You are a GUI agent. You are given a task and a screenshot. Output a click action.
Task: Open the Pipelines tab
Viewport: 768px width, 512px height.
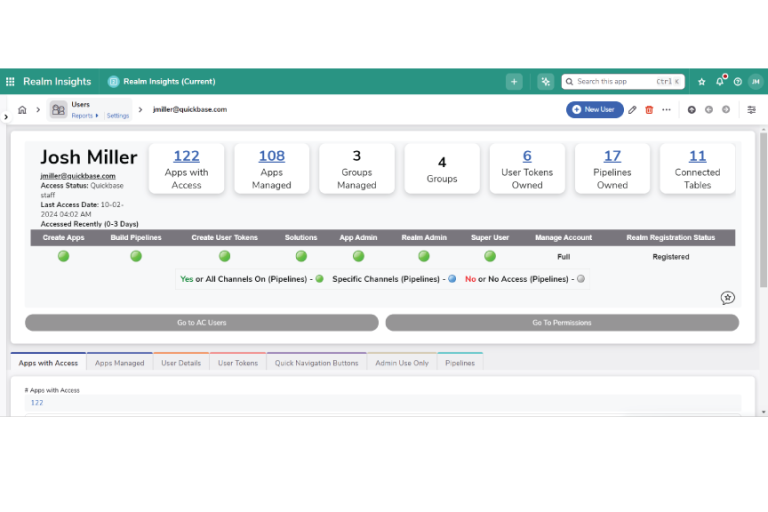coord(460,363)
